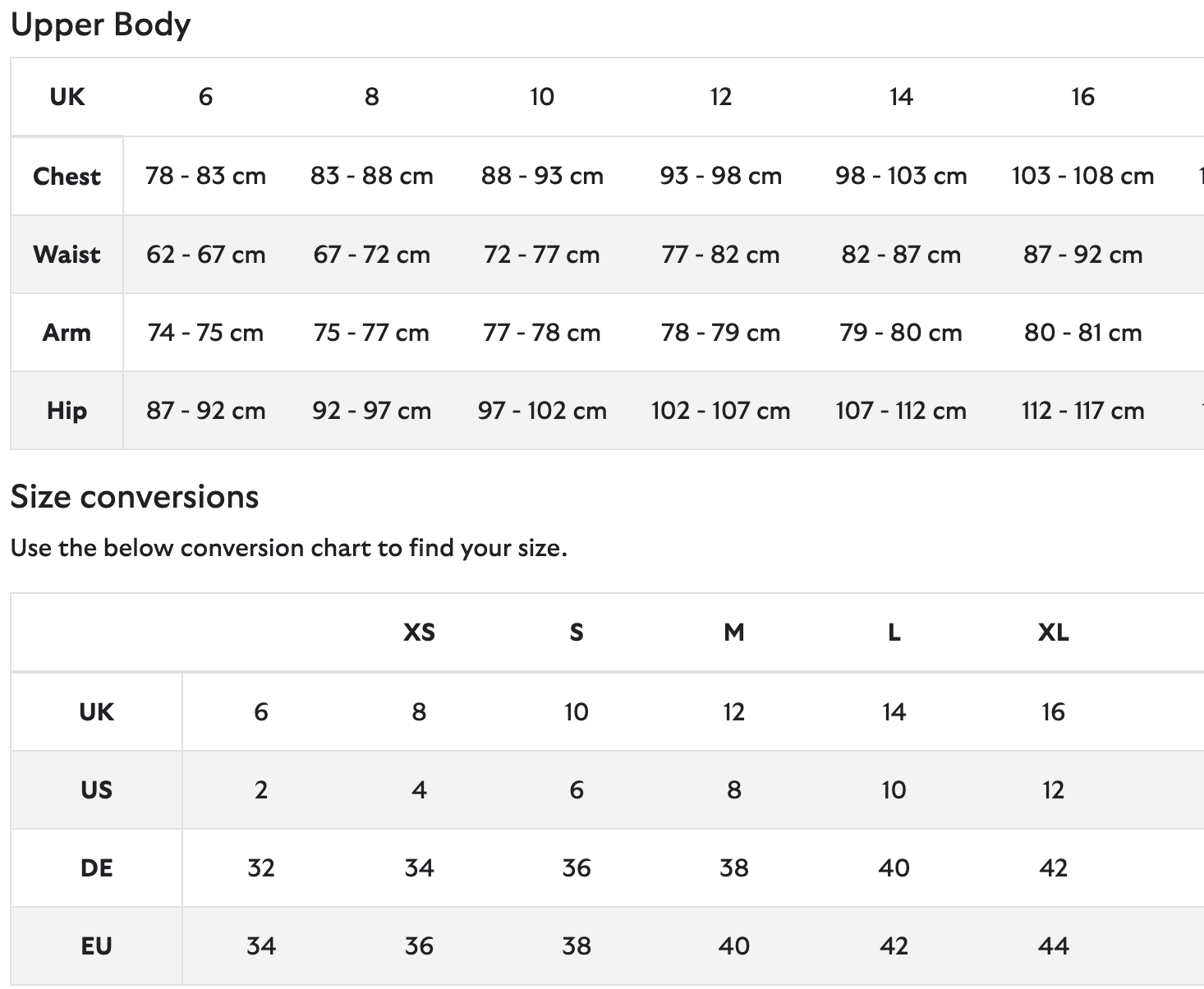The width and height of the screenshot is (1204, 989).
Task: Click the Waist row label
Action: click(x=67, y=254)
